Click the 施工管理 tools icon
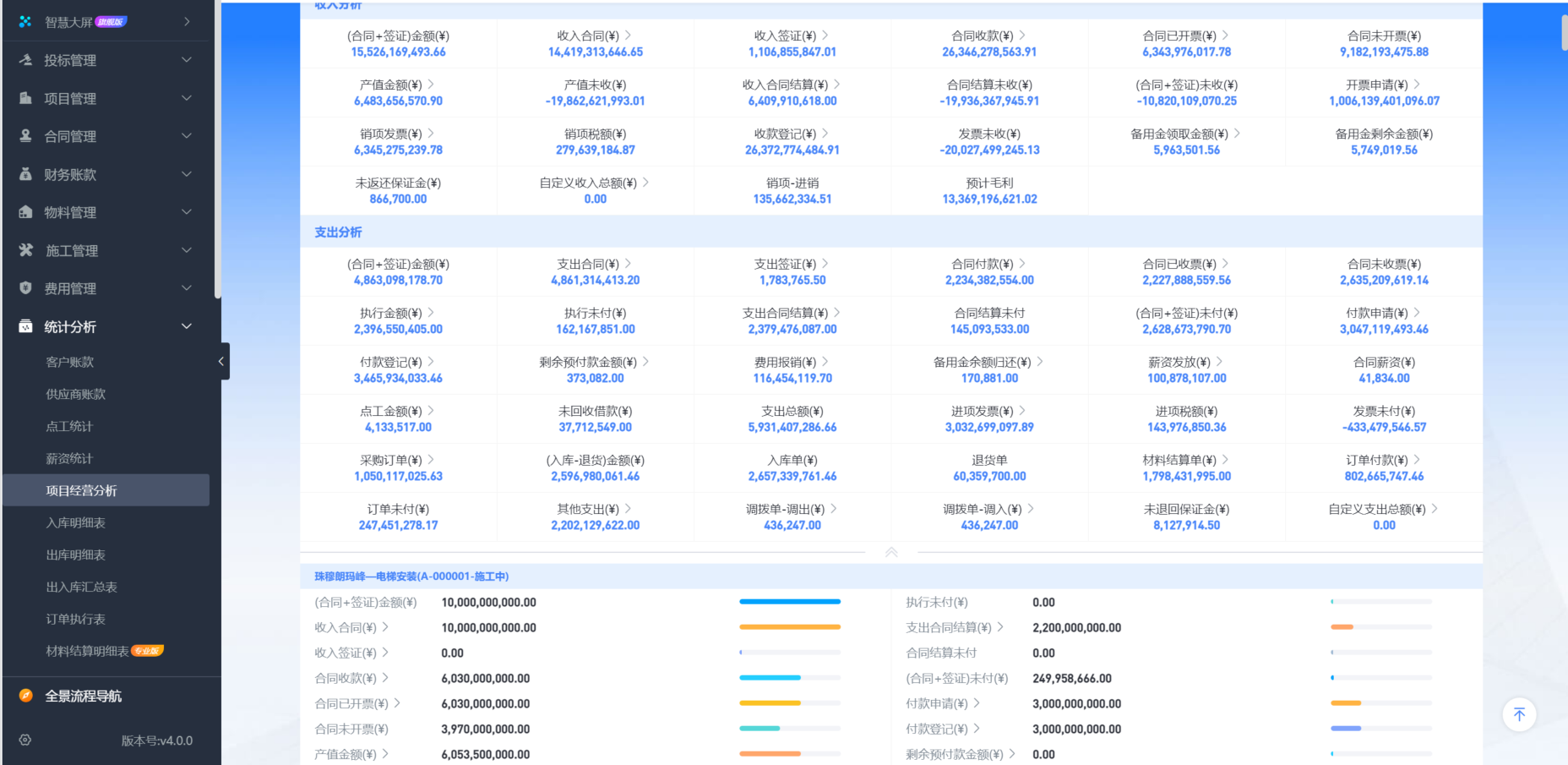Image resolution: width=1568 pixels, height=765 pixels. tap(25, 250)
